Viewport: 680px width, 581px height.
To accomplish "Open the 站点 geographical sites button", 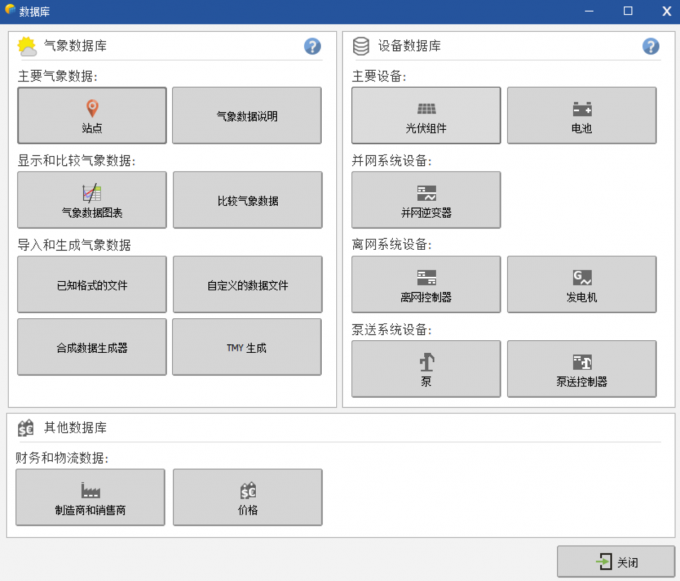I will [92, 115].
